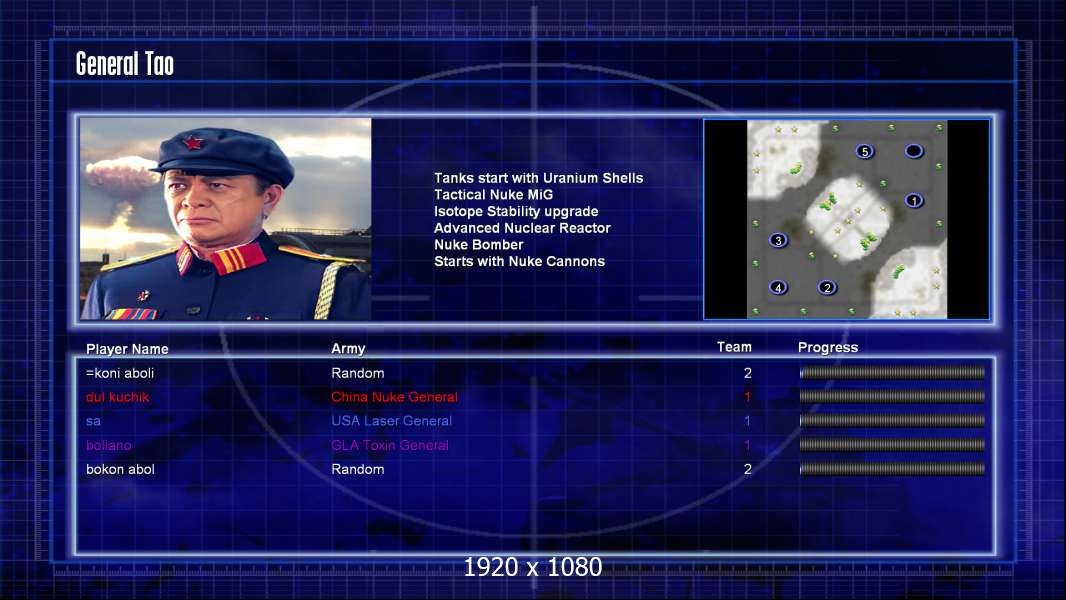Click team number 1 for boliano
1066x600 pixels.
coord(747,445)
